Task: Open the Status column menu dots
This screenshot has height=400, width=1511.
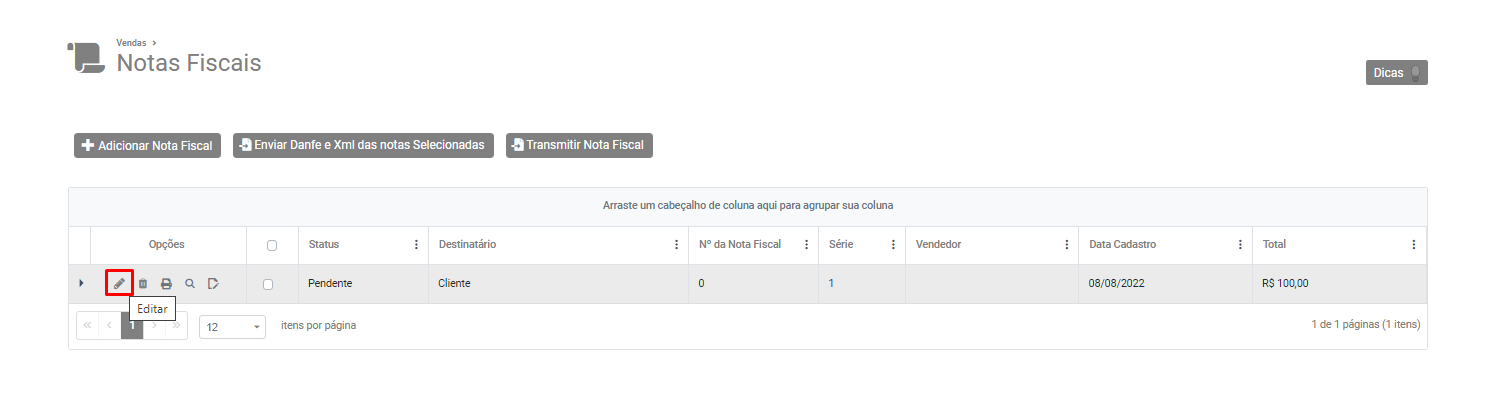Action: click(416, 245)
